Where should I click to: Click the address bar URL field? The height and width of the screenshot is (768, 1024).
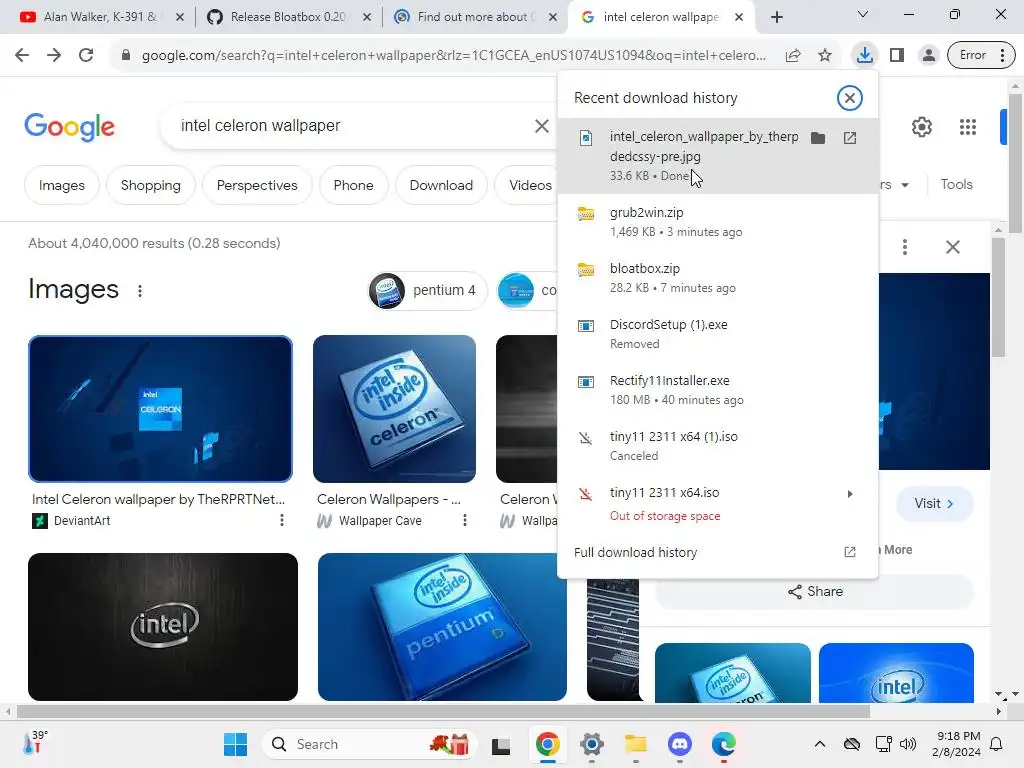[454, 56]
